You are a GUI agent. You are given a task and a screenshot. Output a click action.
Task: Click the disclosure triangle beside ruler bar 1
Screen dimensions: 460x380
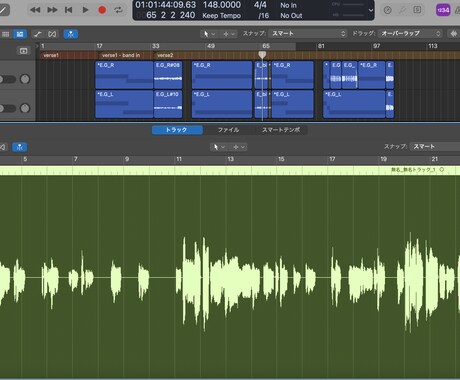click(x=37, y=46)
